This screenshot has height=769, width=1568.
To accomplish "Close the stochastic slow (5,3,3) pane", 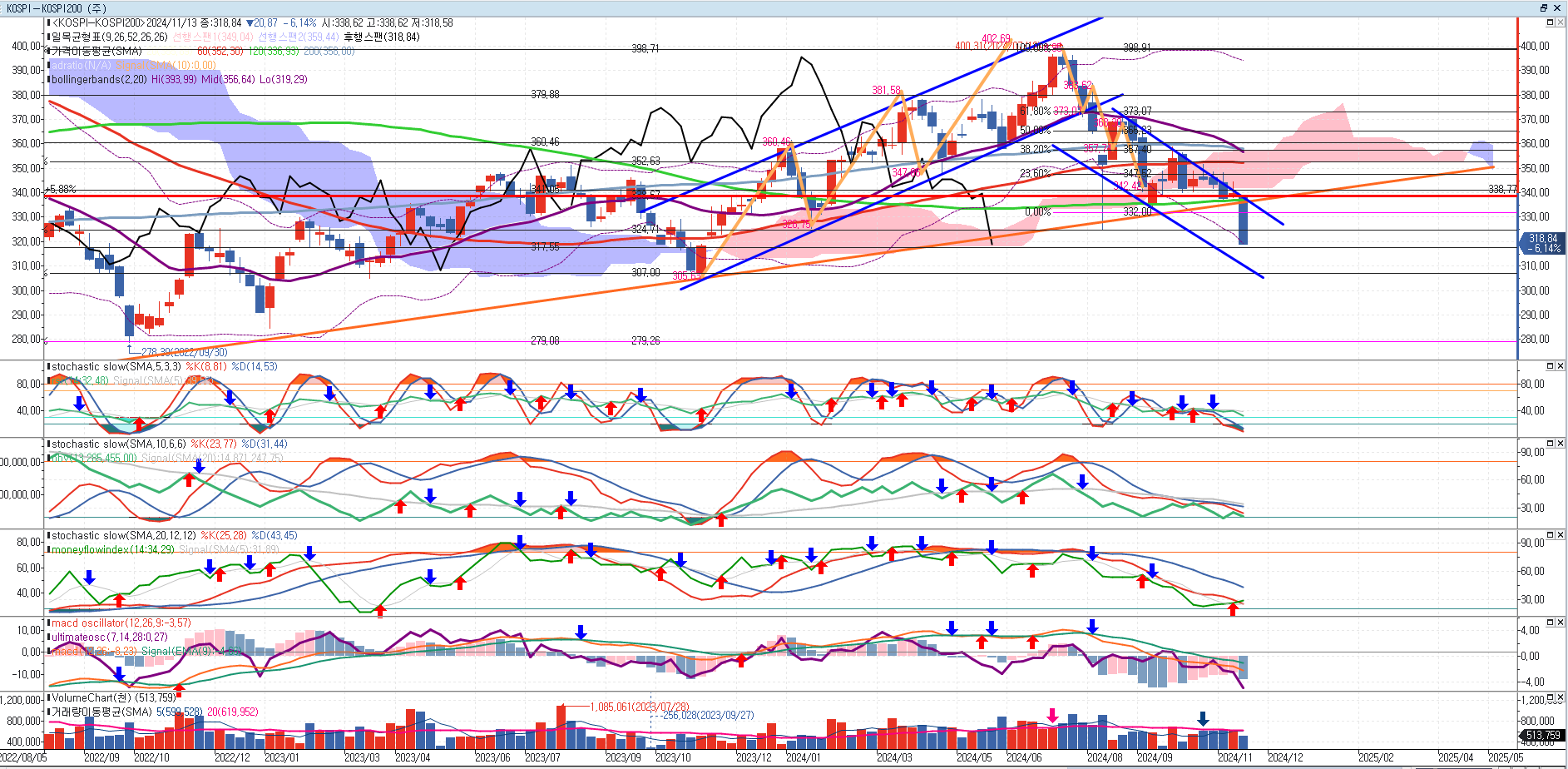I will [1560, 366].
